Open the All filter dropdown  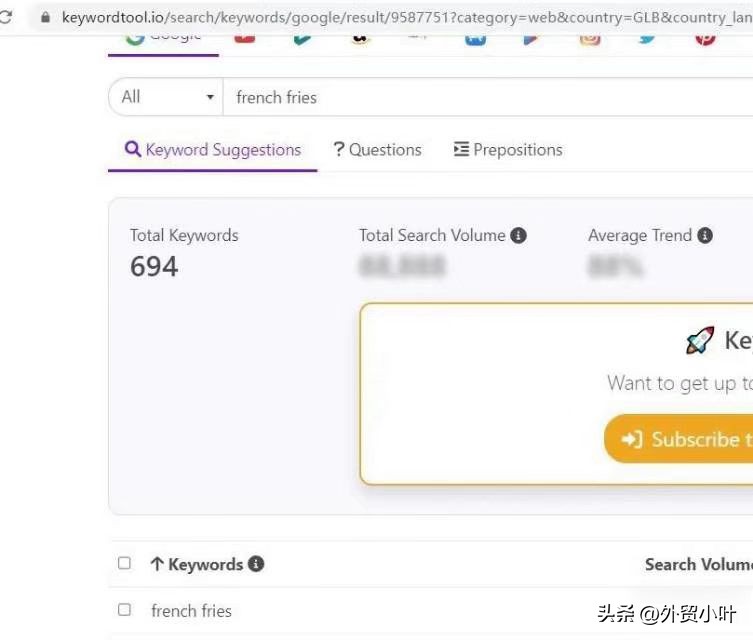click(x=166, y=97)
